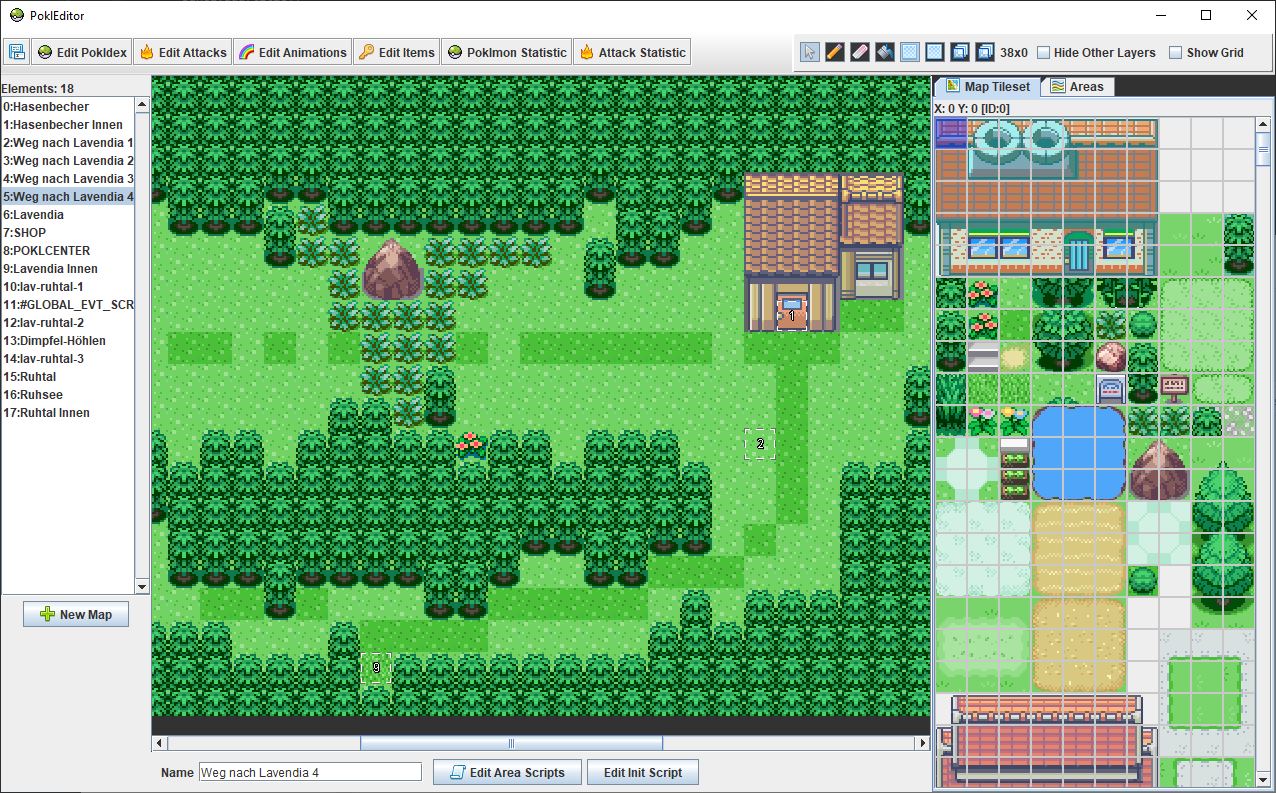Select map 8:POKLCENTER in list
This screenshot has width=1276, height=793.
[x=68, y=250]
